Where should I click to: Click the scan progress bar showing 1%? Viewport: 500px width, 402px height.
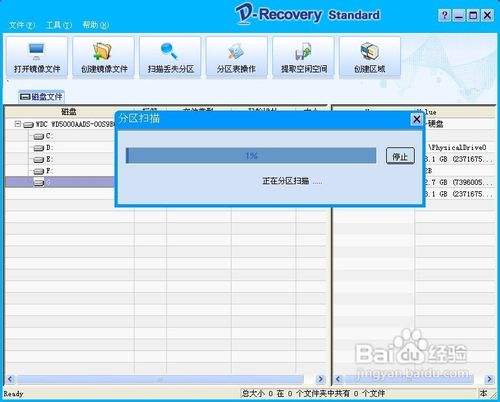(251, 156)
